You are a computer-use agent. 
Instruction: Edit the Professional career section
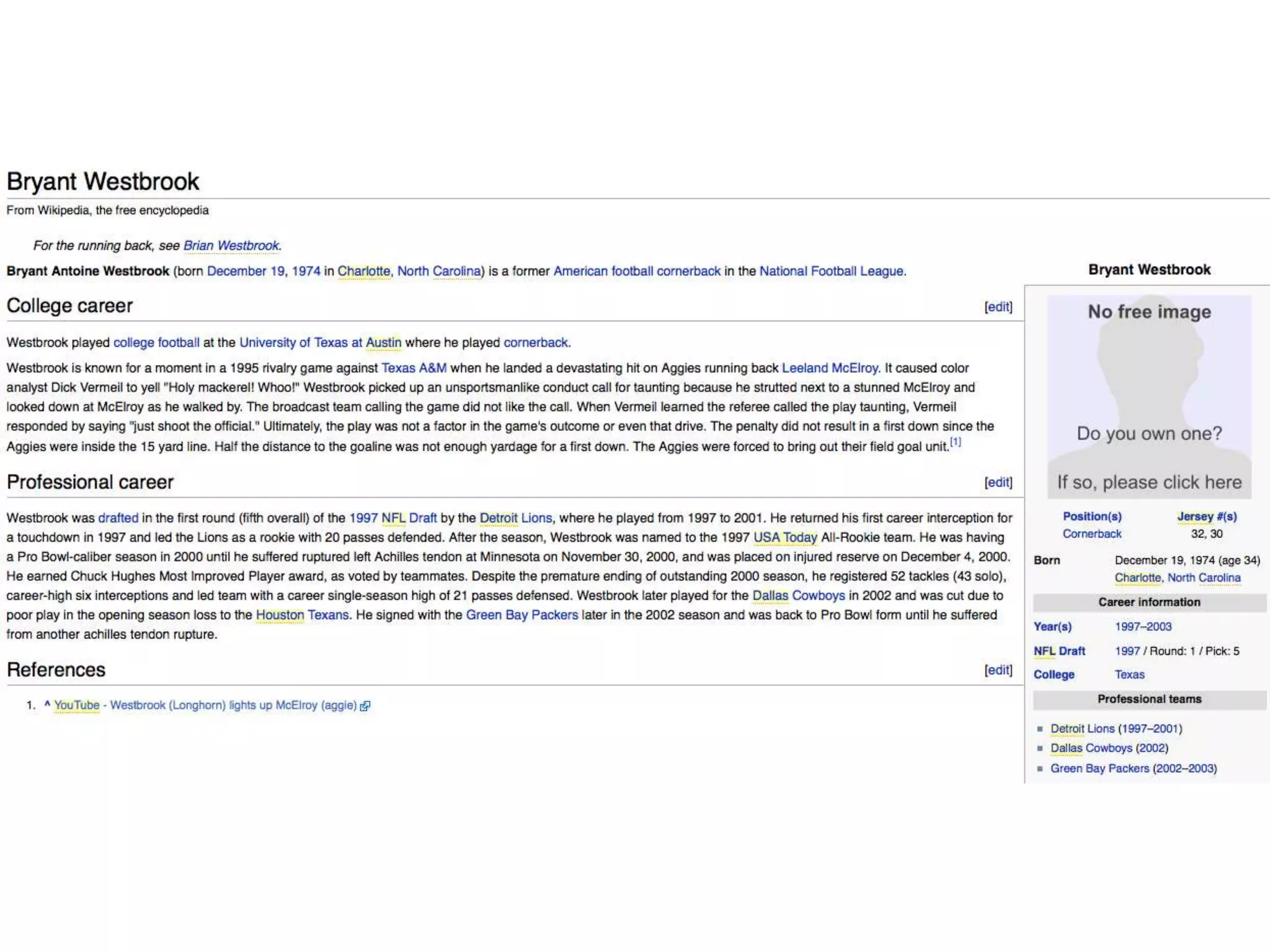[x=998, y=482]
